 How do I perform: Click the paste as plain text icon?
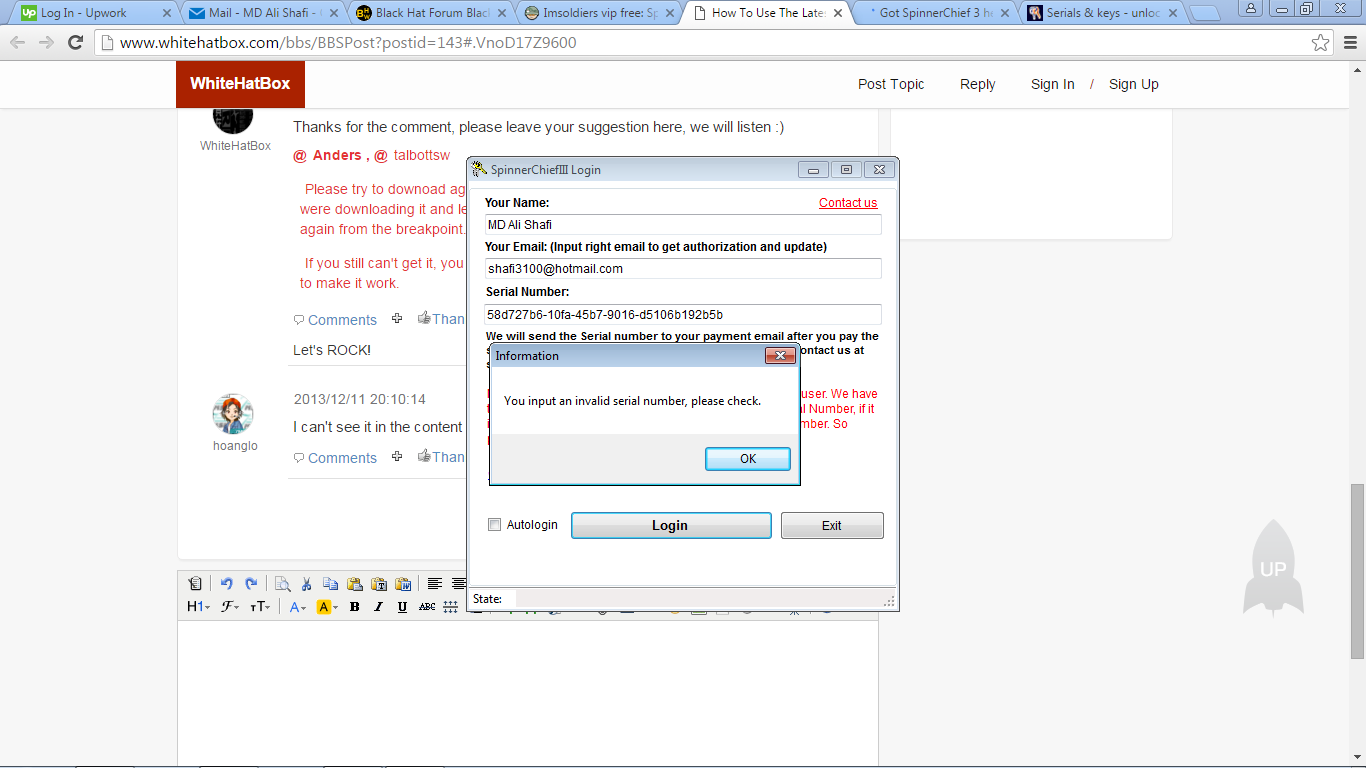click(x=379, y=584)
